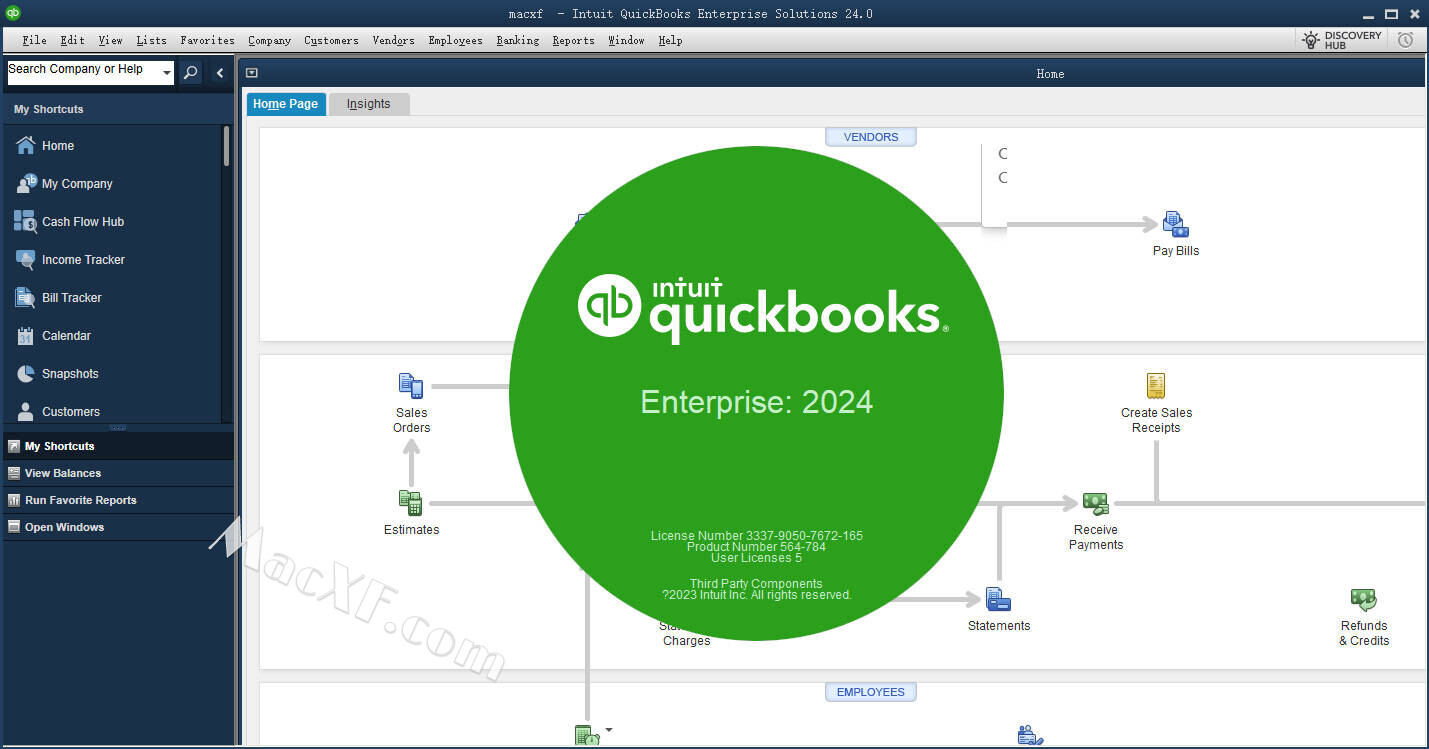Viewport: 1429px width, 749px height.
Task: Click the Refunds & Credits icon
Action: point(1363,599)
